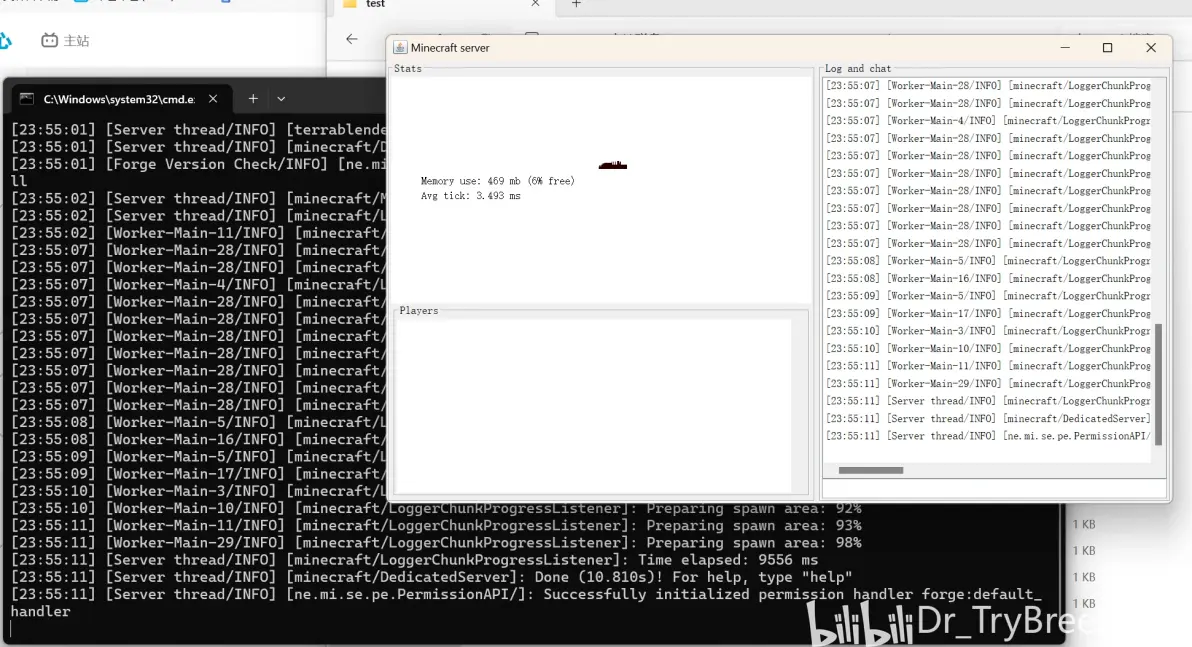The width and height of the screenshot is (1192, 647).
Task: Click 'Time elapsed: 9556 ms' in the terminal
Action: tap(728, 560)
